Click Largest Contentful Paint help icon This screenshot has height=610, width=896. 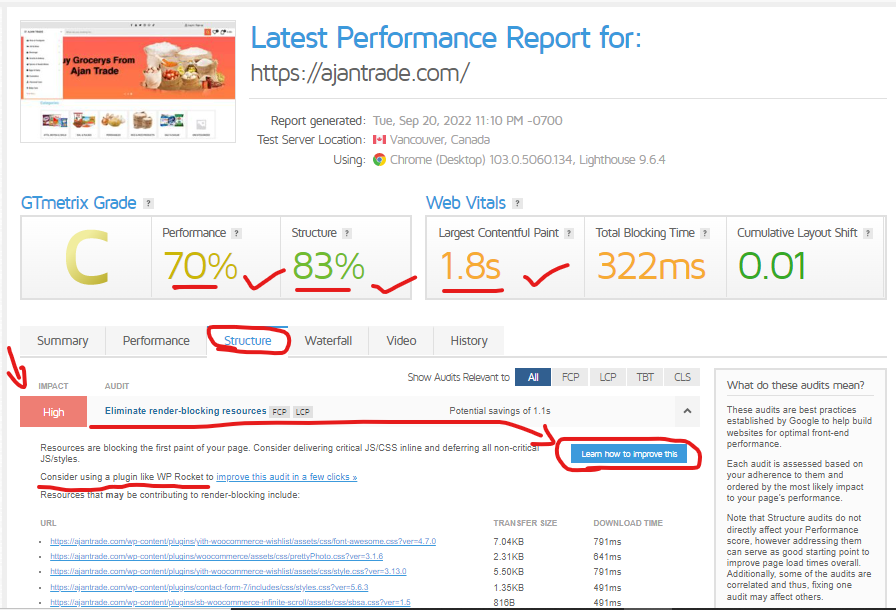click(569, 233)
